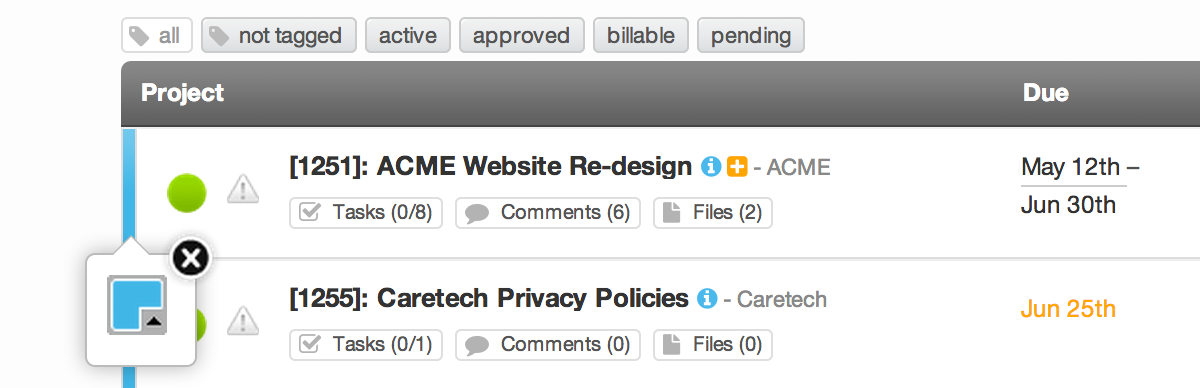
Task: Select the 'billable' tag filter
Action: (x=640, y=36)
